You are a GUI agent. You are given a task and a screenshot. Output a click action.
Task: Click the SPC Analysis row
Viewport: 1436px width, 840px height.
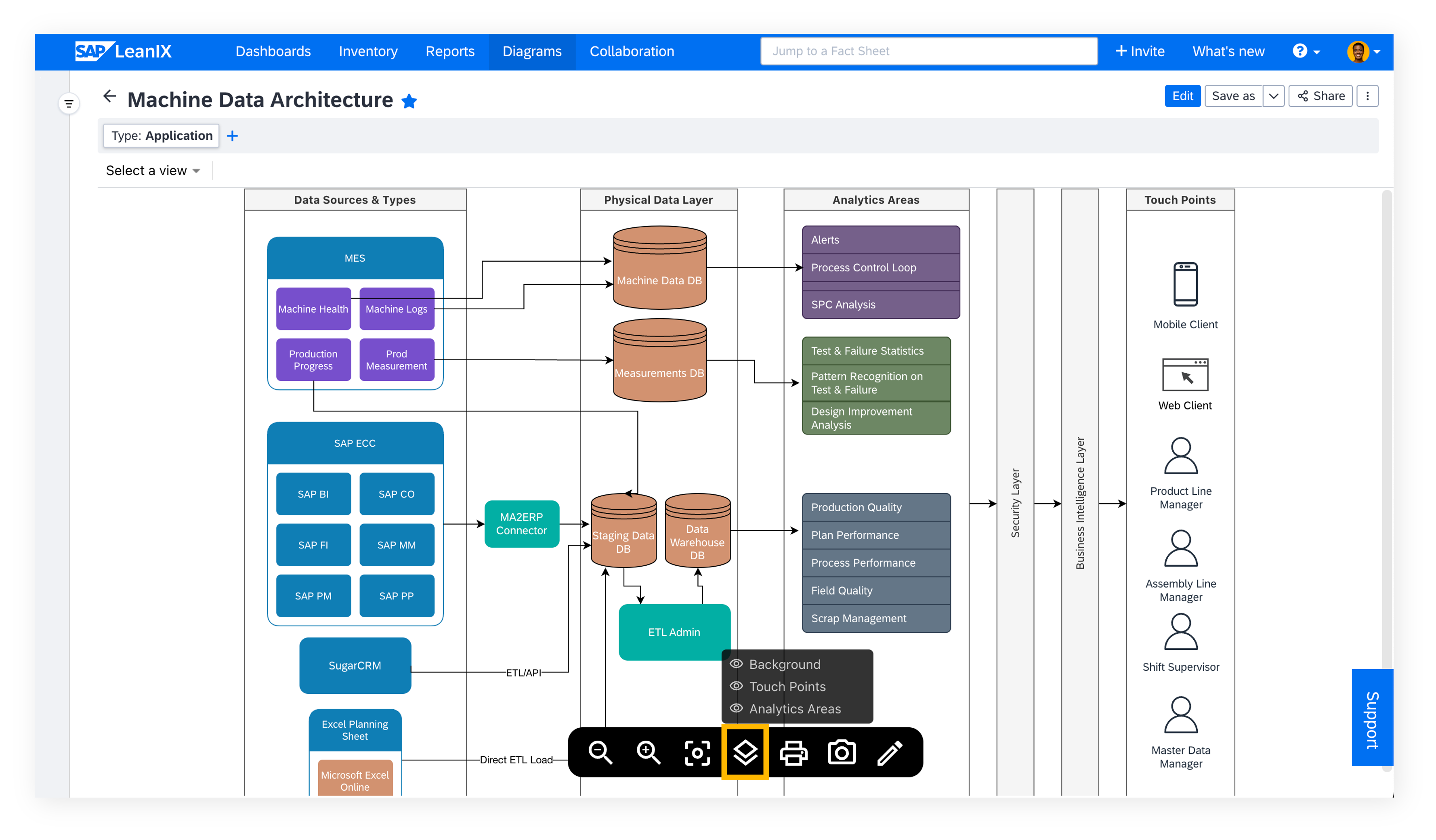[x=881, y=304]
